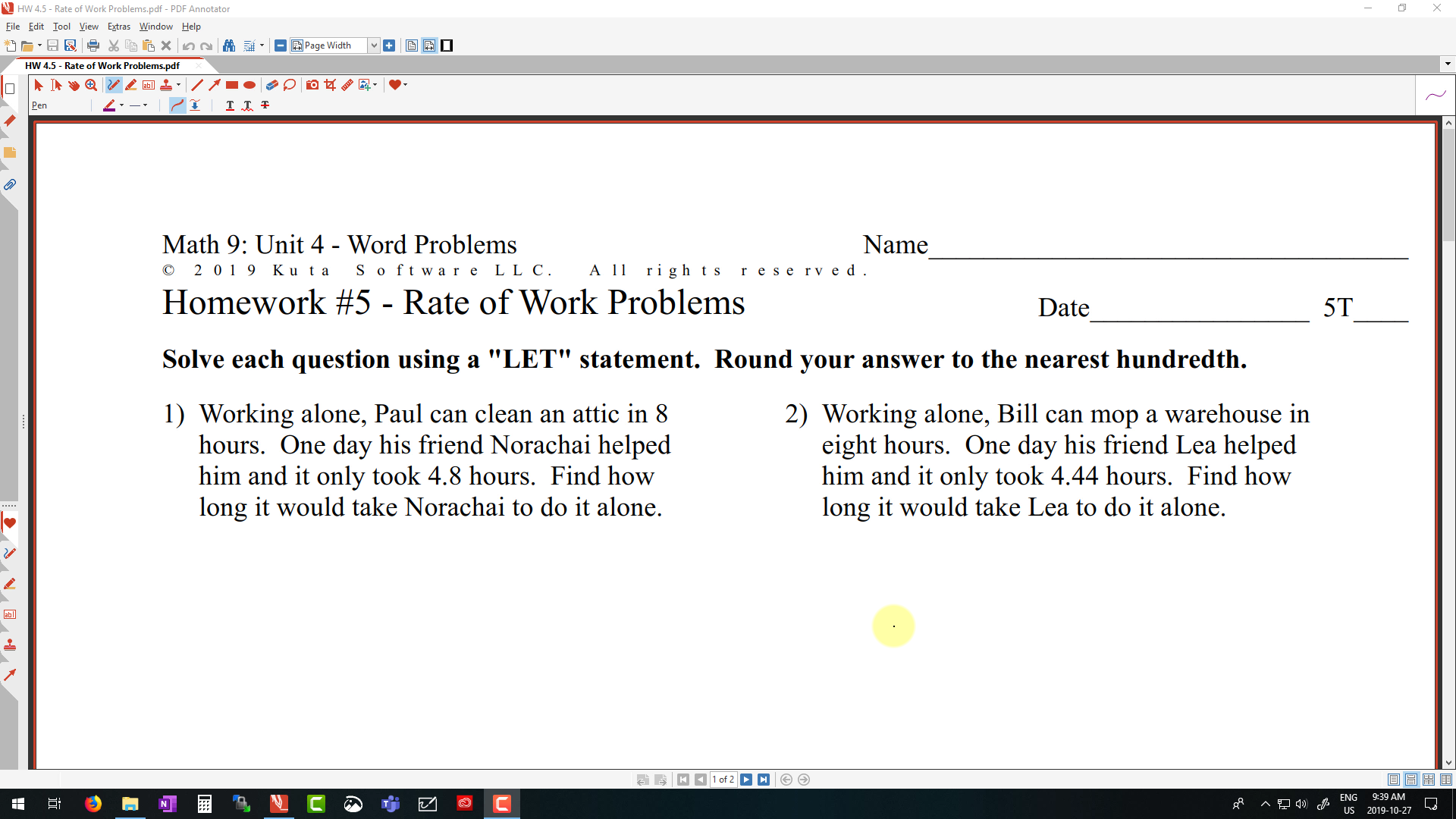The width and height of the screenshot is (1456, 819).
Task: Toggle the Pen tool
Action: click(x=113, y=85)
